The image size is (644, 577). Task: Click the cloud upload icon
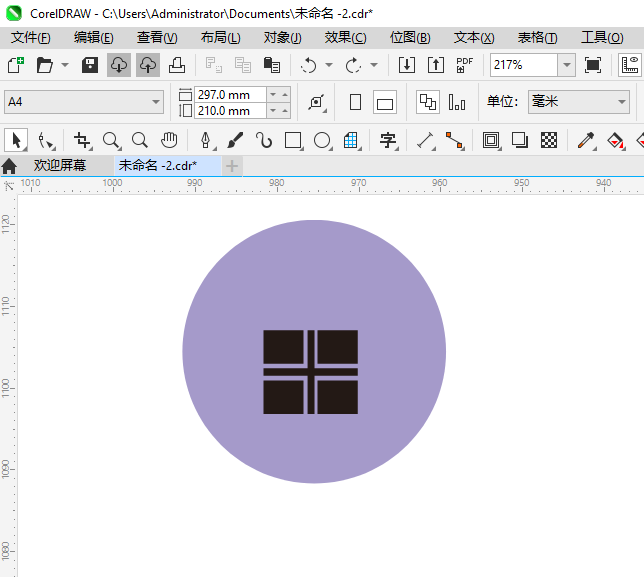tap(148, 65)
